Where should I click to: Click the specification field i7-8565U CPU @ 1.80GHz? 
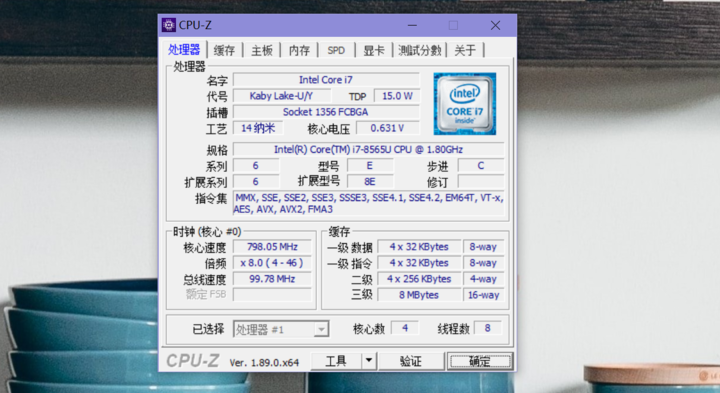coord(369,150)
